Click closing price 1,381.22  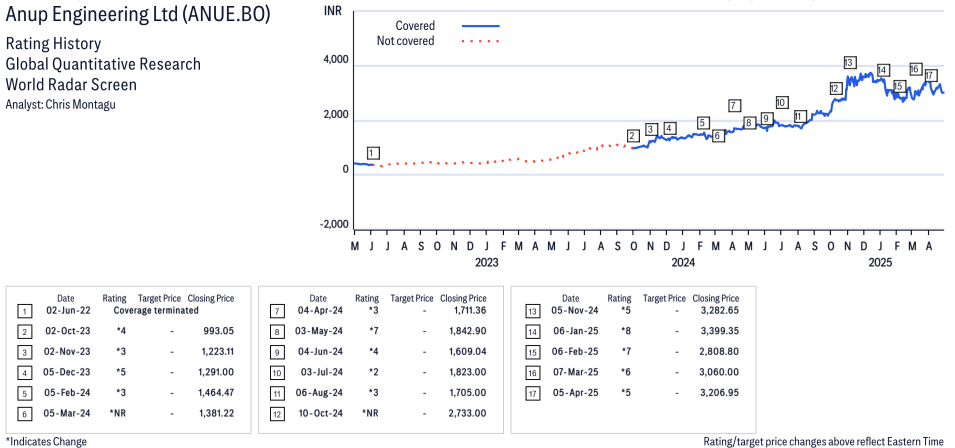[217, 414]
